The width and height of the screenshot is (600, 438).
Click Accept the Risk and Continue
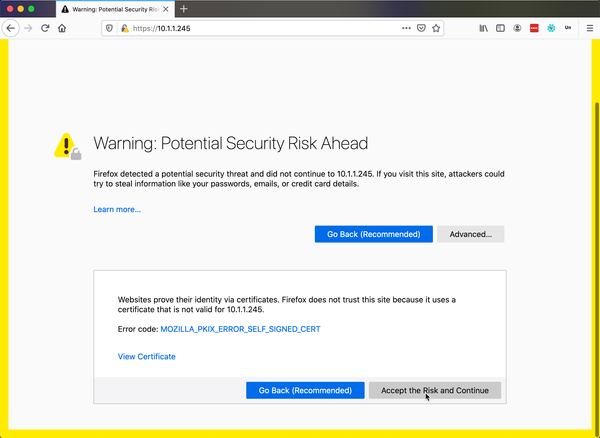pyautogui.click(x=435, y=390)
